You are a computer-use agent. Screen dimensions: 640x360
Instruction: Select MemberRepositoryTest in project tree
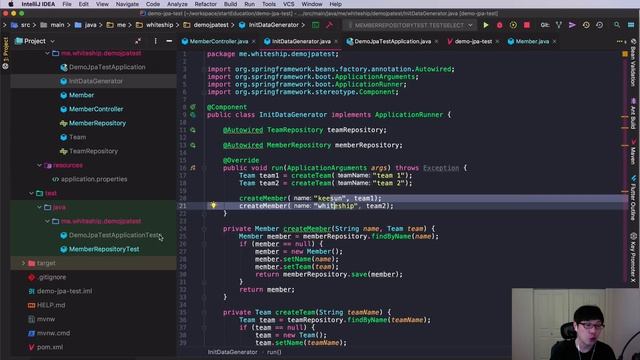coord(104,249)
